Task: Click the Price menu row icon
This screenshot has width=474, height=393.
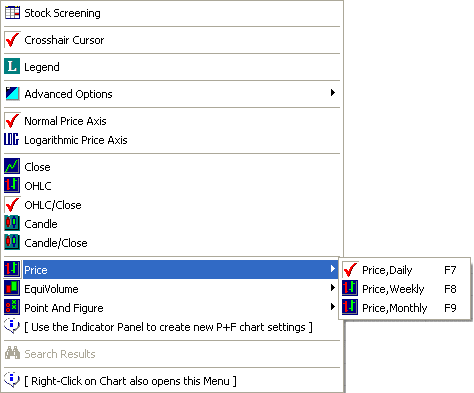Action: [12, 269]
